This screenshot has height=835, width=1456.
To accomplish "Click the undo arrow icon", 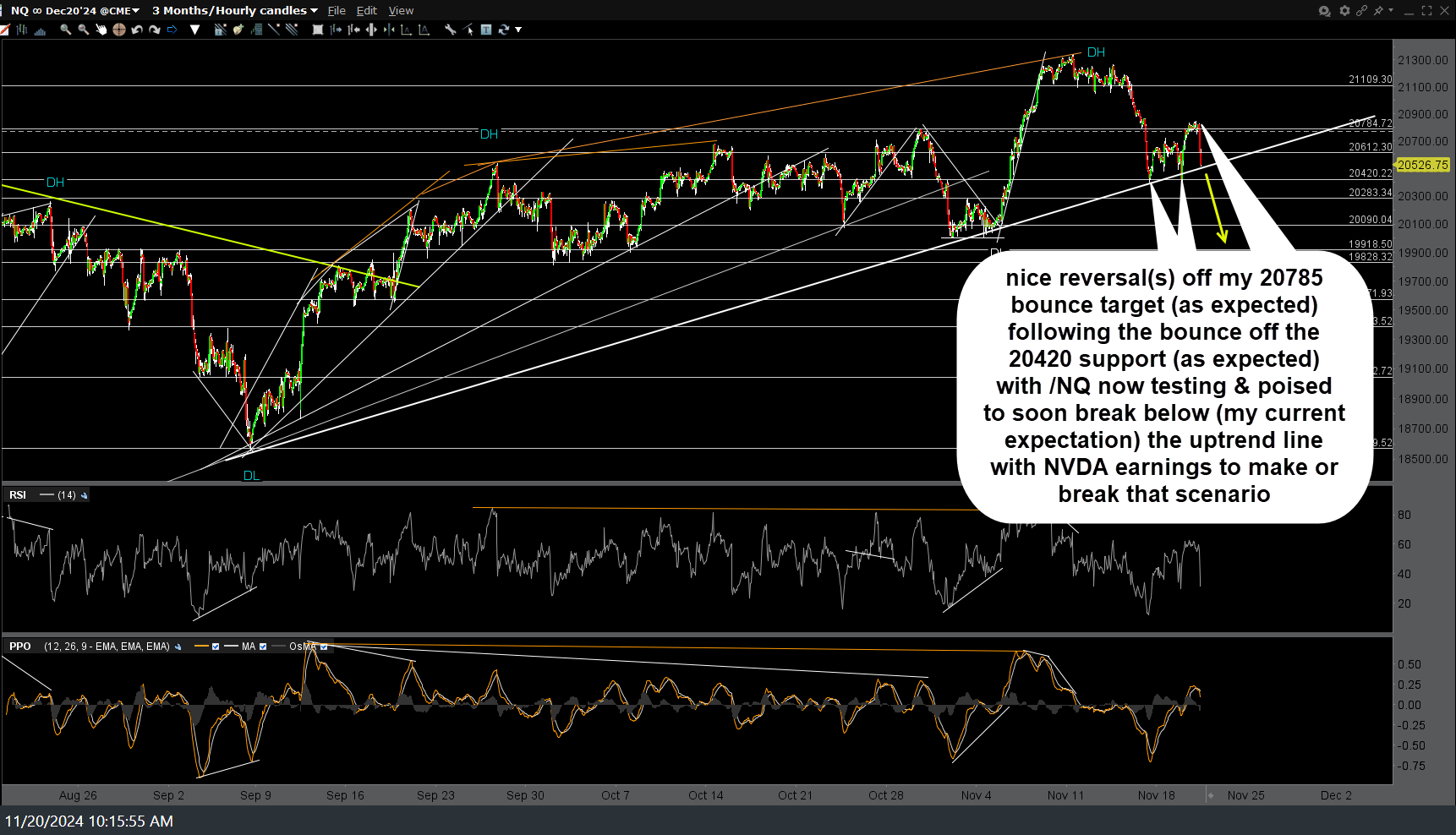I will 137,30.
